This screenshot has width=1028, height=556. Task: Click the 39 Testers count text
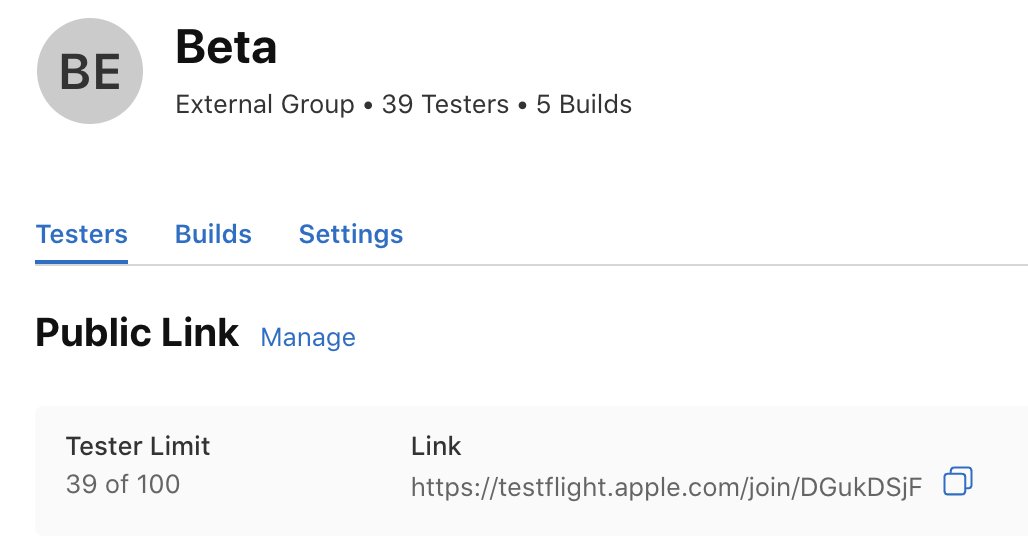pos(445,104)
